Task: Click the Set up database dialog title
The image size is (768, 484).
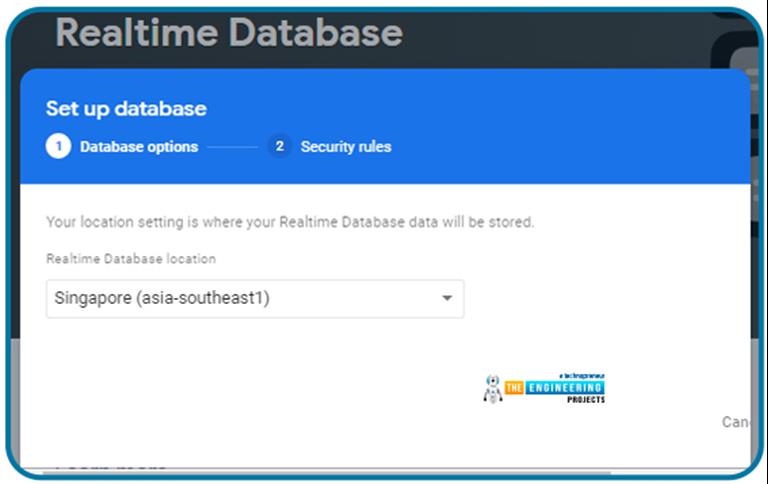Action: [x=126, y=108]
